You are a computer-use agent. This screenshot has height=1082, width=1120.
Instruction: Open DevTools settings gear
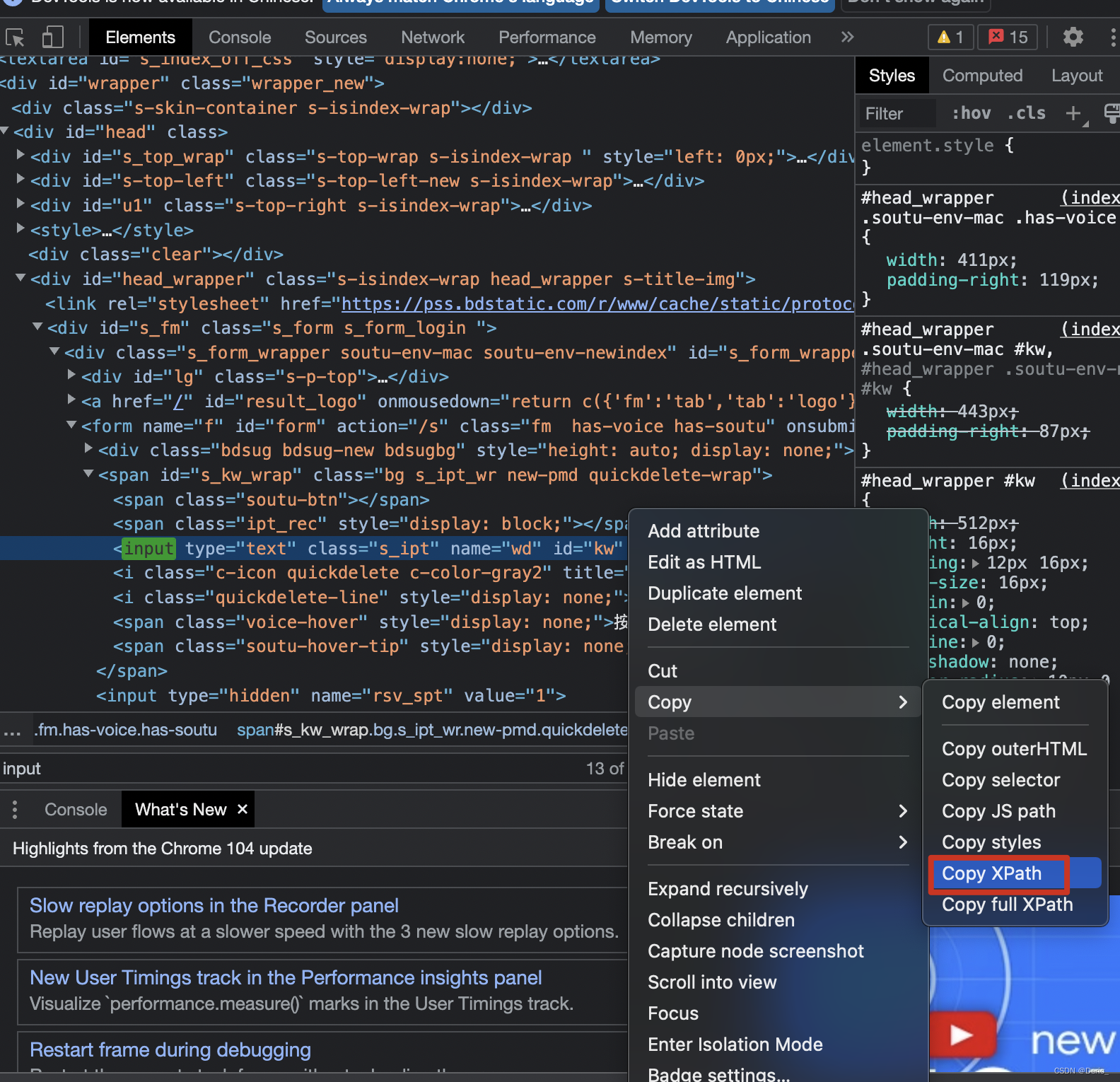pyautogui.click(x=1073, y=37)
